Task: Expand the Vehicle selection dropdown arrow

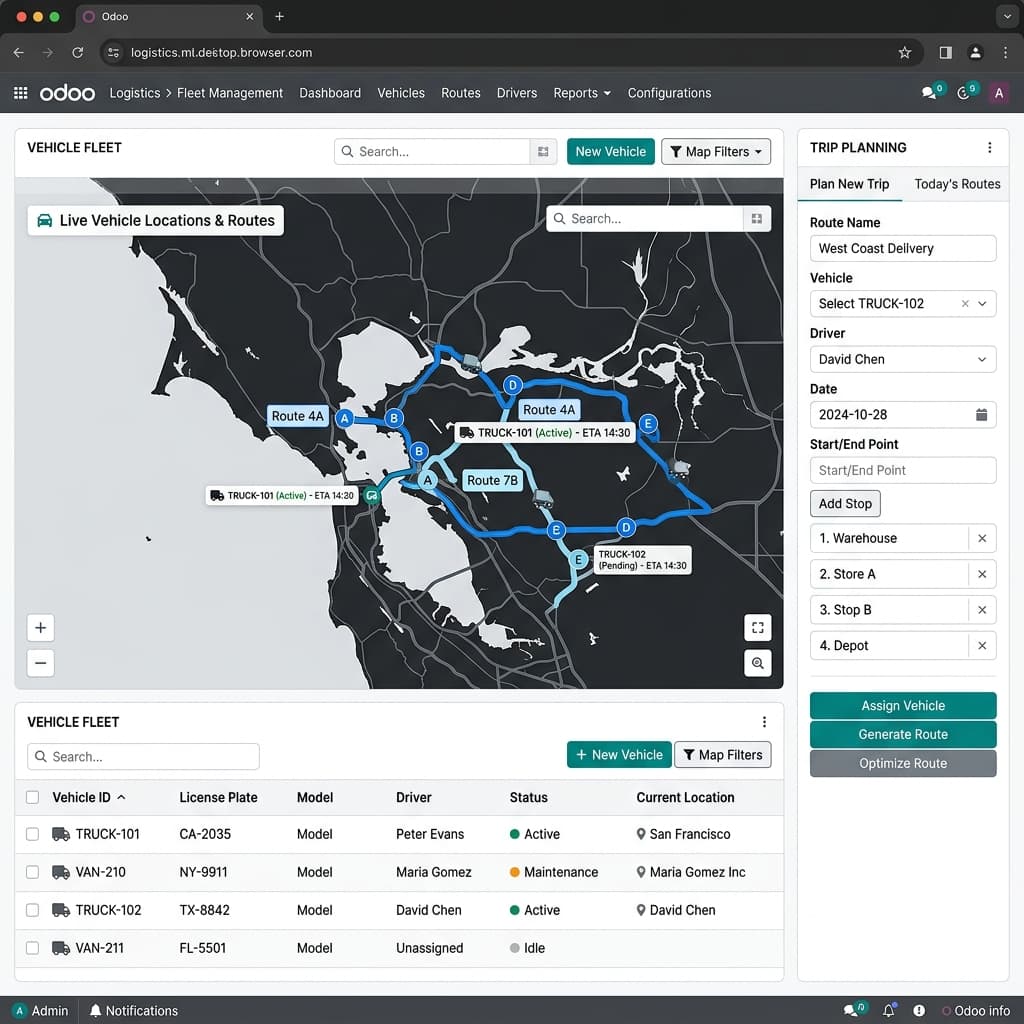Action: 982,304
